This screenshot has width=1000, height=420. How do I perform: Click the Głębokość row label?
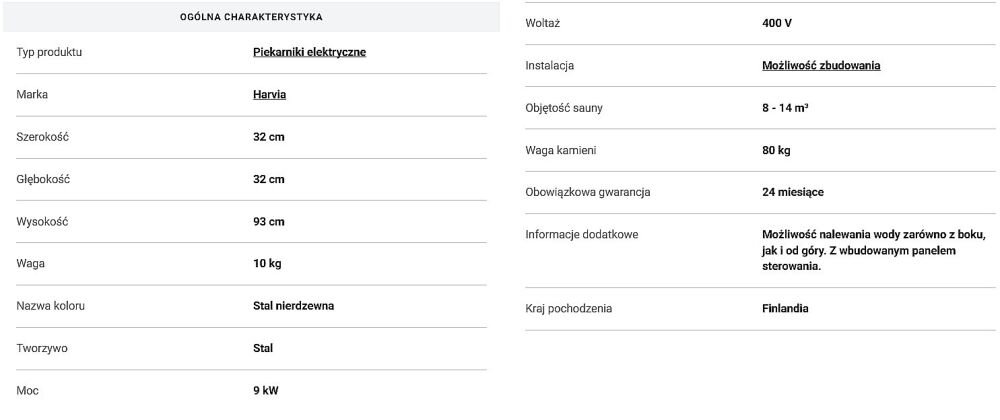[x=44, y=179]
